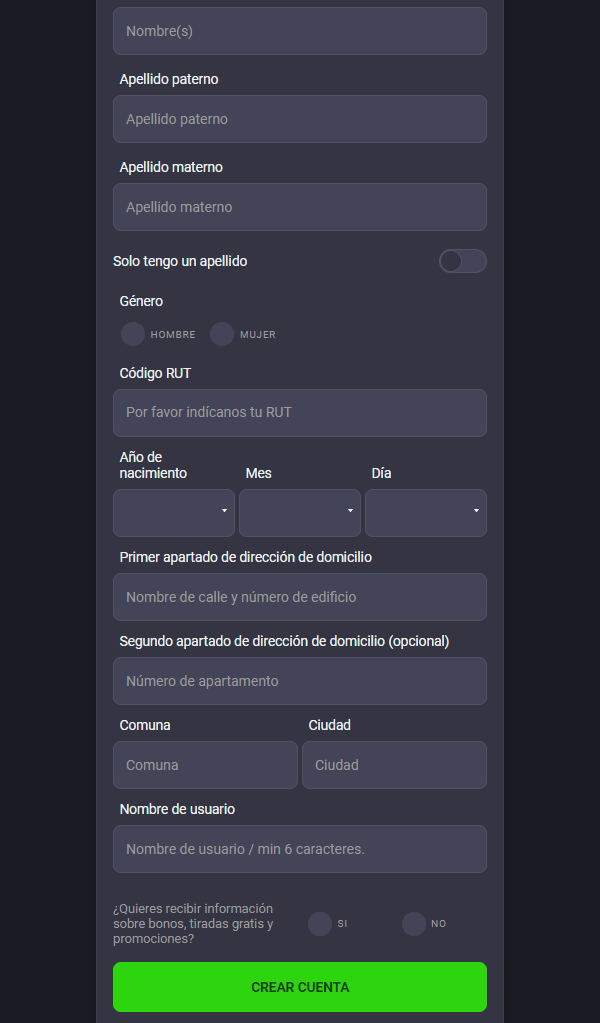Expand the Mes dropdown
The width and height of the screenshot is (600, 1023).
(x=300, y=513)
